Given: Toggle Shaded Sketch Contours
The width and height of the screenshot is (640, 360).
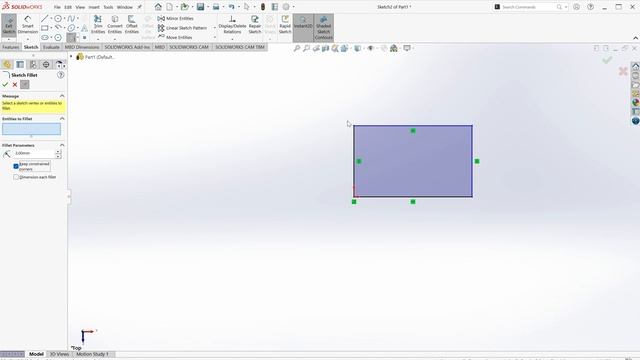Looking at the screenshot, I should (x=323, y=27).
